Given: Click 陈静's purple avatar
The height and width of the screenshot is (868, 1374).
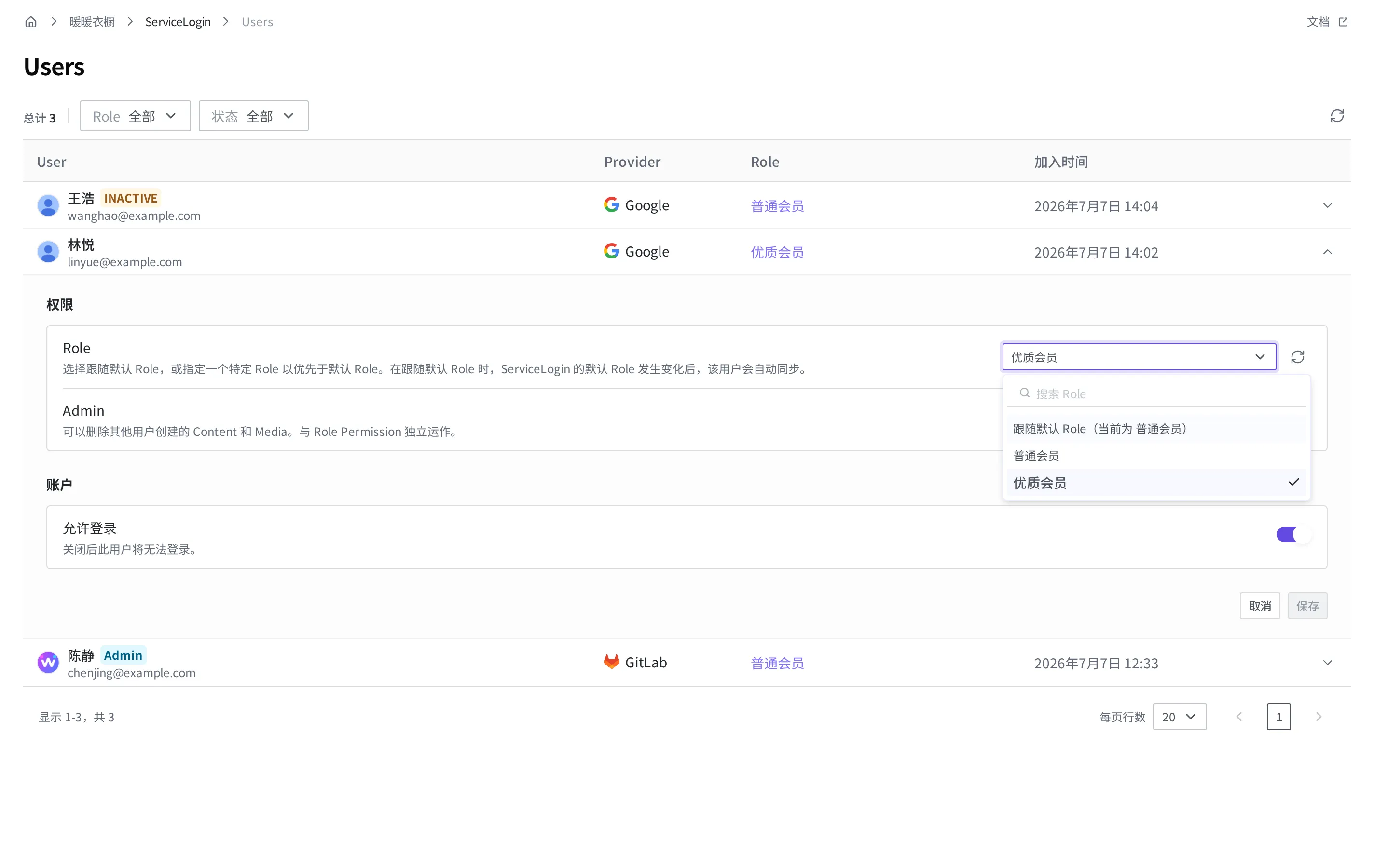Looking at the screenshot, I should (x=48, y=662).
